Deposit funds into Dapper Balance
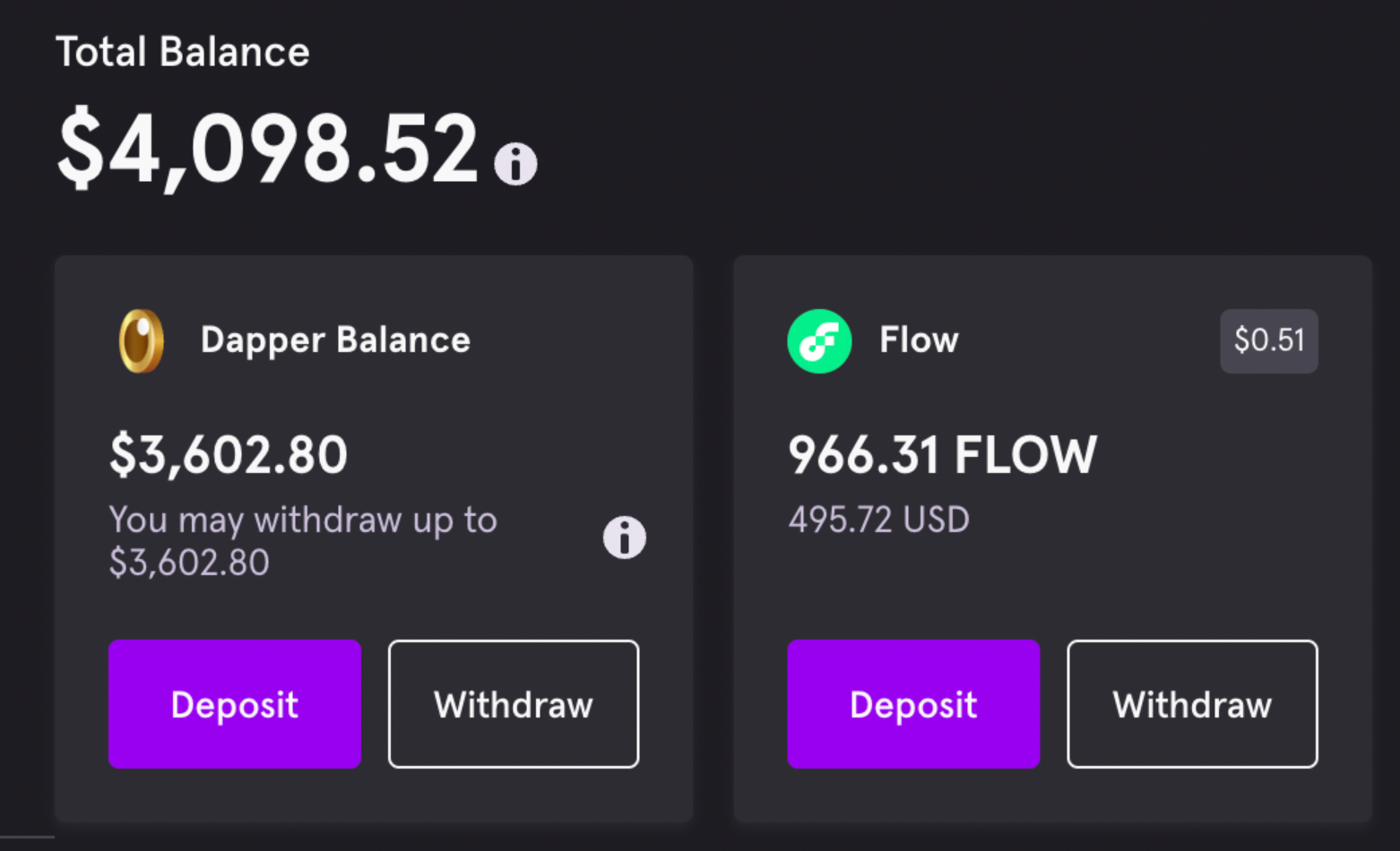 click(235, 704)
